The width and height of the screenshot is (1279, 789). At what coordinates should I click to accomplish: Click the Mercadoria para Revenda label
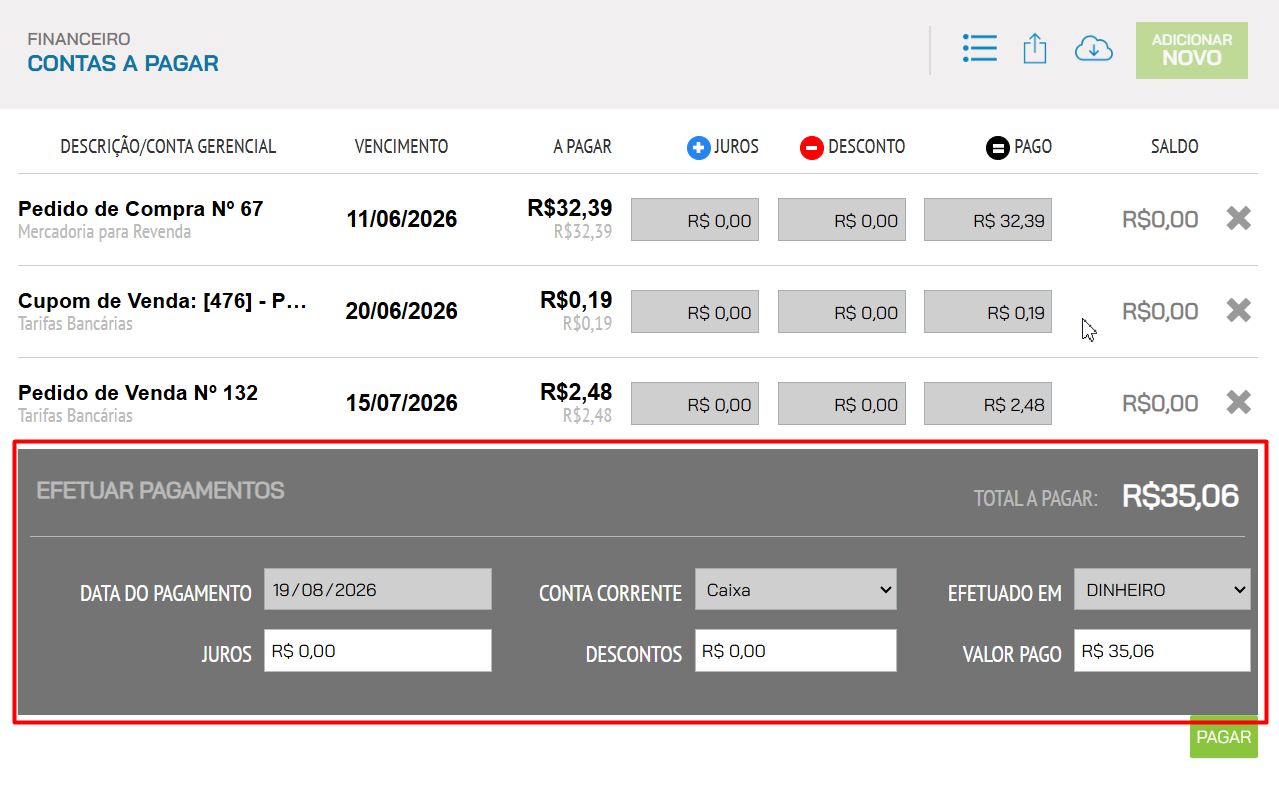pos(105,232)
